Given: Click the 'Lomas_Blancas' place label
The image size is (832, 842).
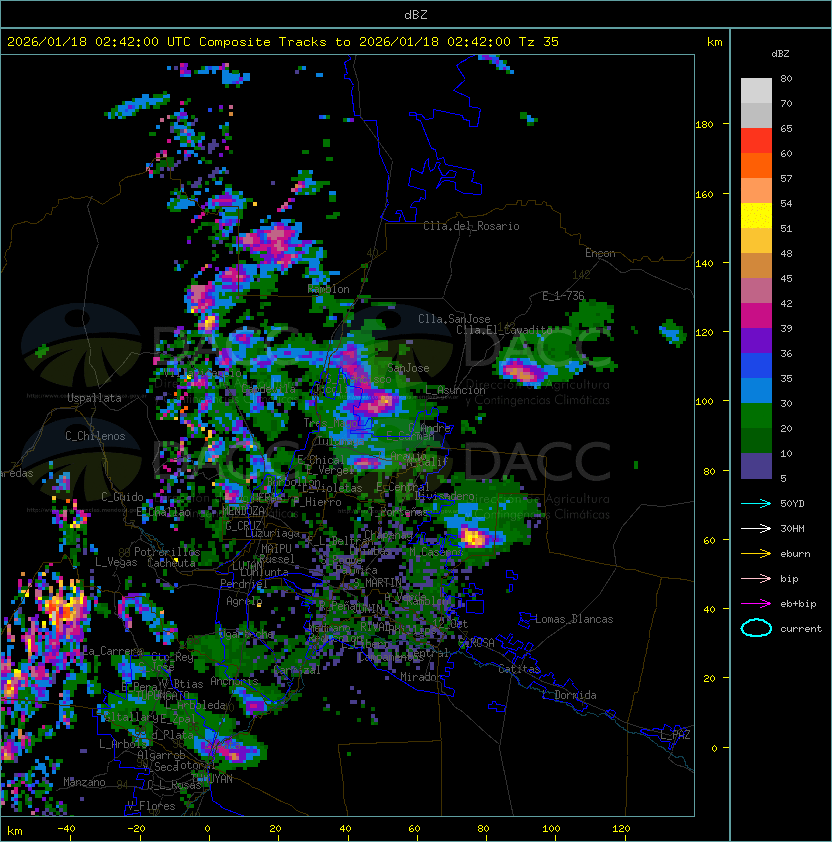Looking at the screenshot, I should (x=574, y=620).
